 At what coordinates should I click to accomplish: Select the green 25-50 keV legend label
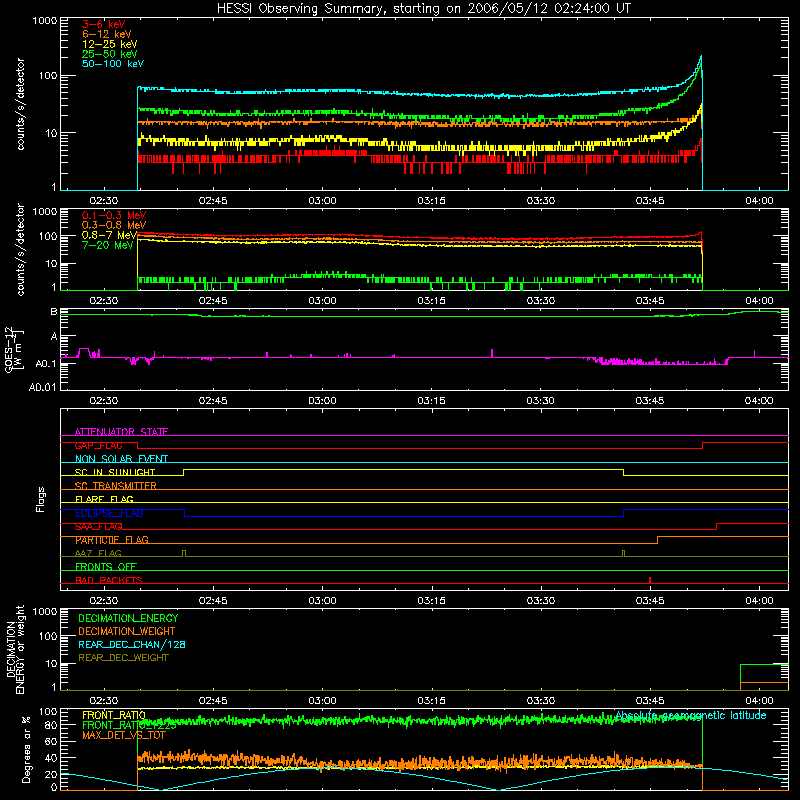click(110, 54)
